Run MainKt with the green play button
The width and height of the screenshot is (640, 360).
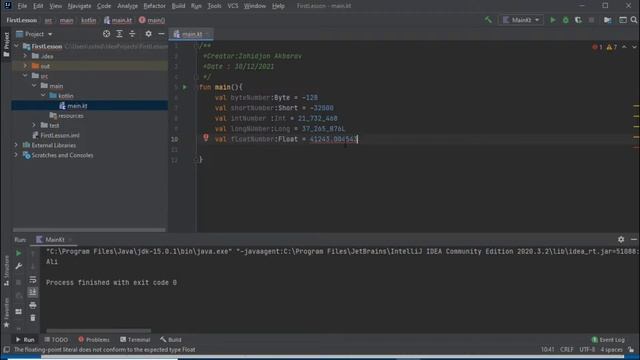point(553,20)
